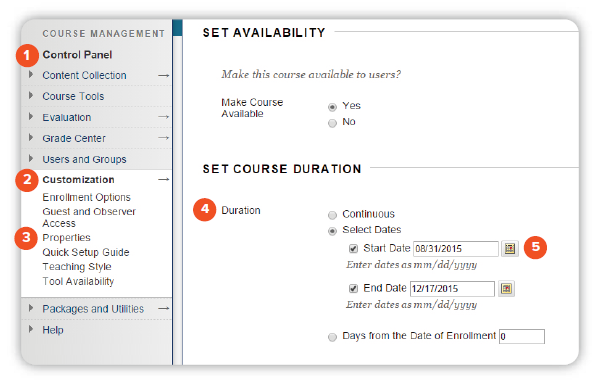Expand the Users and Groups triangle

pyautogui.click(x=31, y=158)
